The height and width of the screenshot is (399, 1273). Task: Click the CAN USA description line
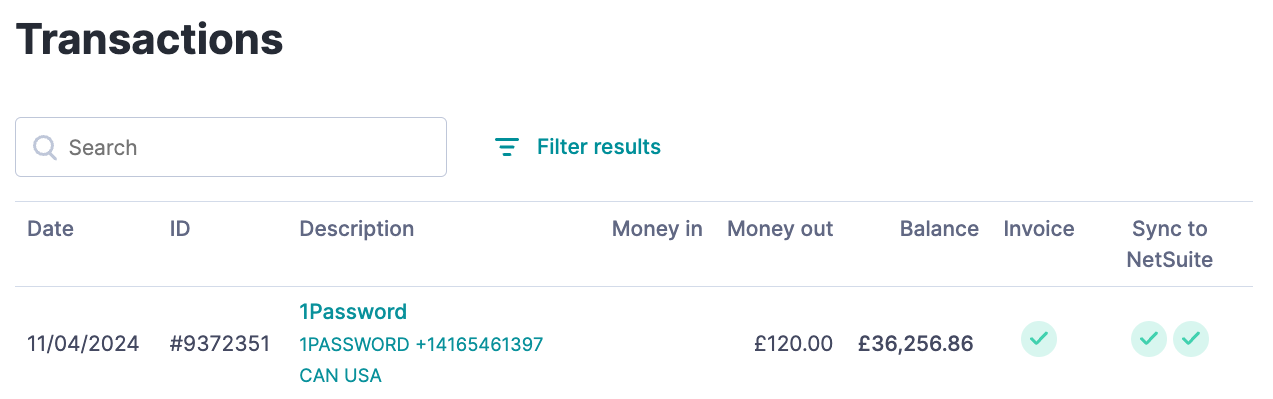[x=340, y=376]
